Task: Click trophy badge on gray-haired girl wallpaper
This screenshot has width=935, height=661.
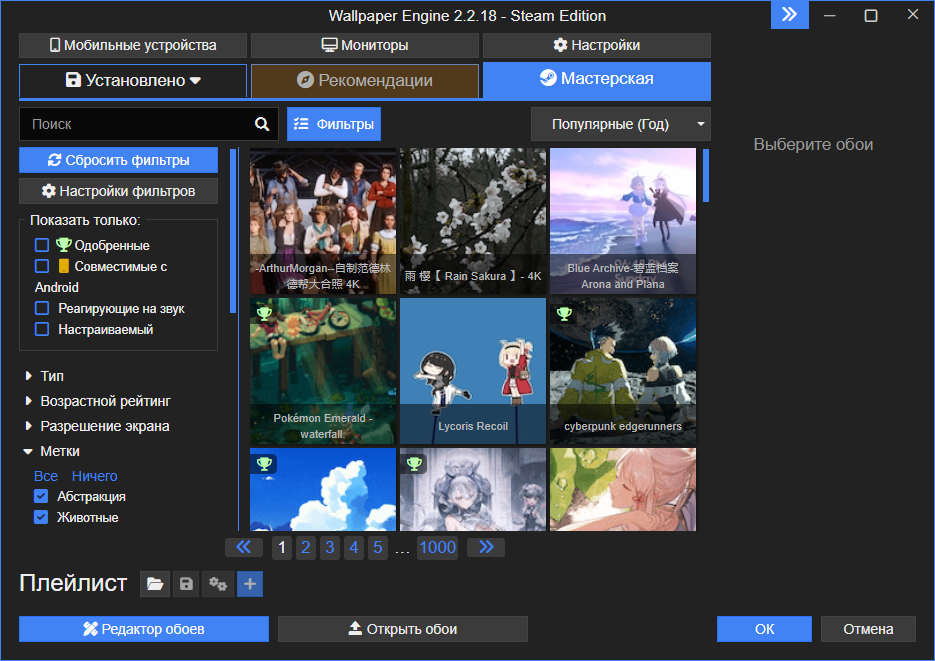Action: [414, 463]
